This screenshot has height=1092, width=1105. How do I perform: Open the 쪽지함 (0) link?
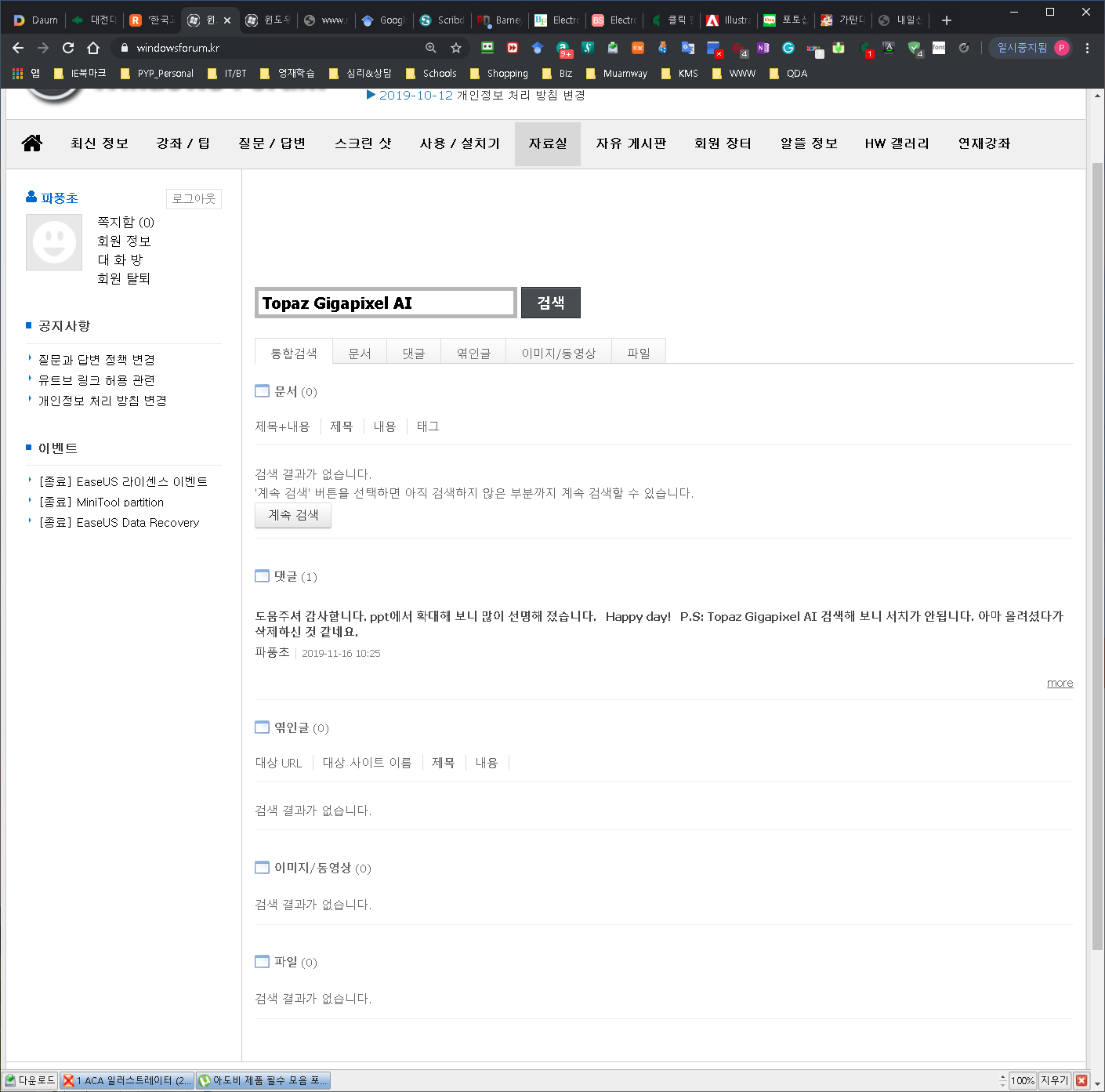pos(125,223)
